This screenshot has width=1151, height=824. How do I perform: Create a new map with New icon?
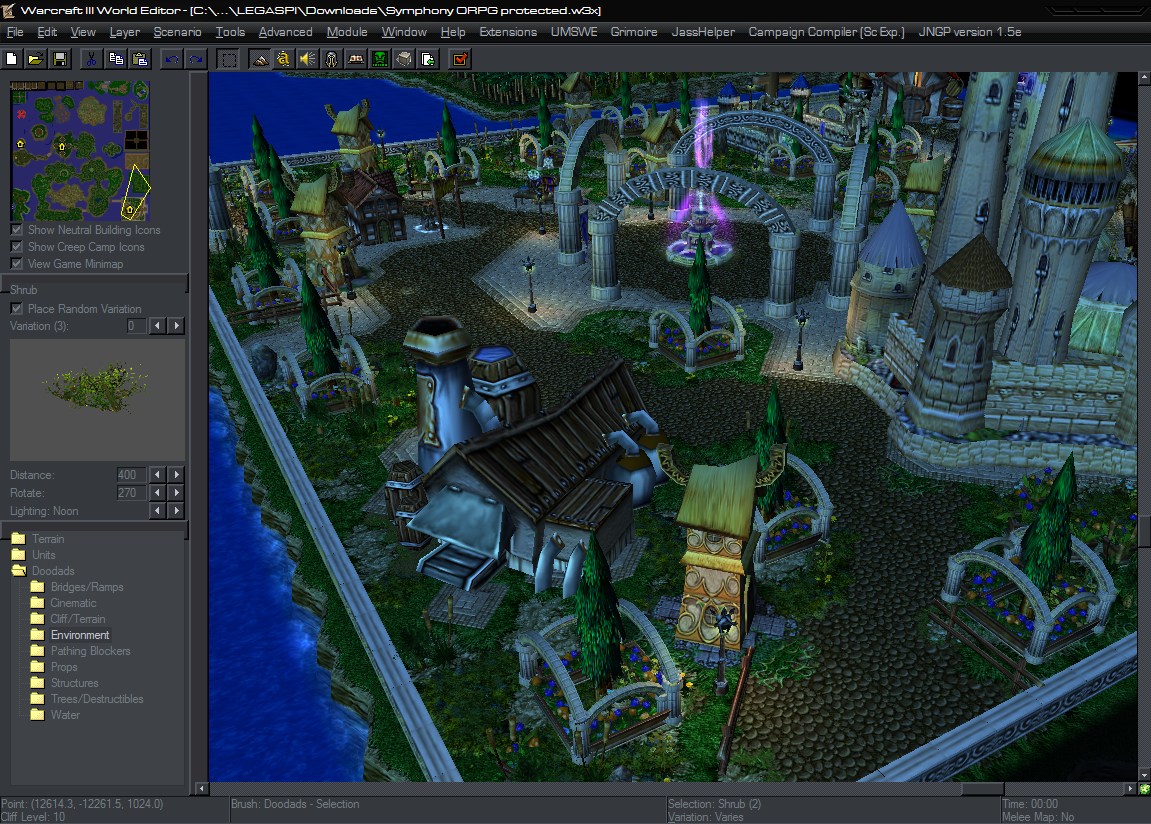click(x=11, y=59)
